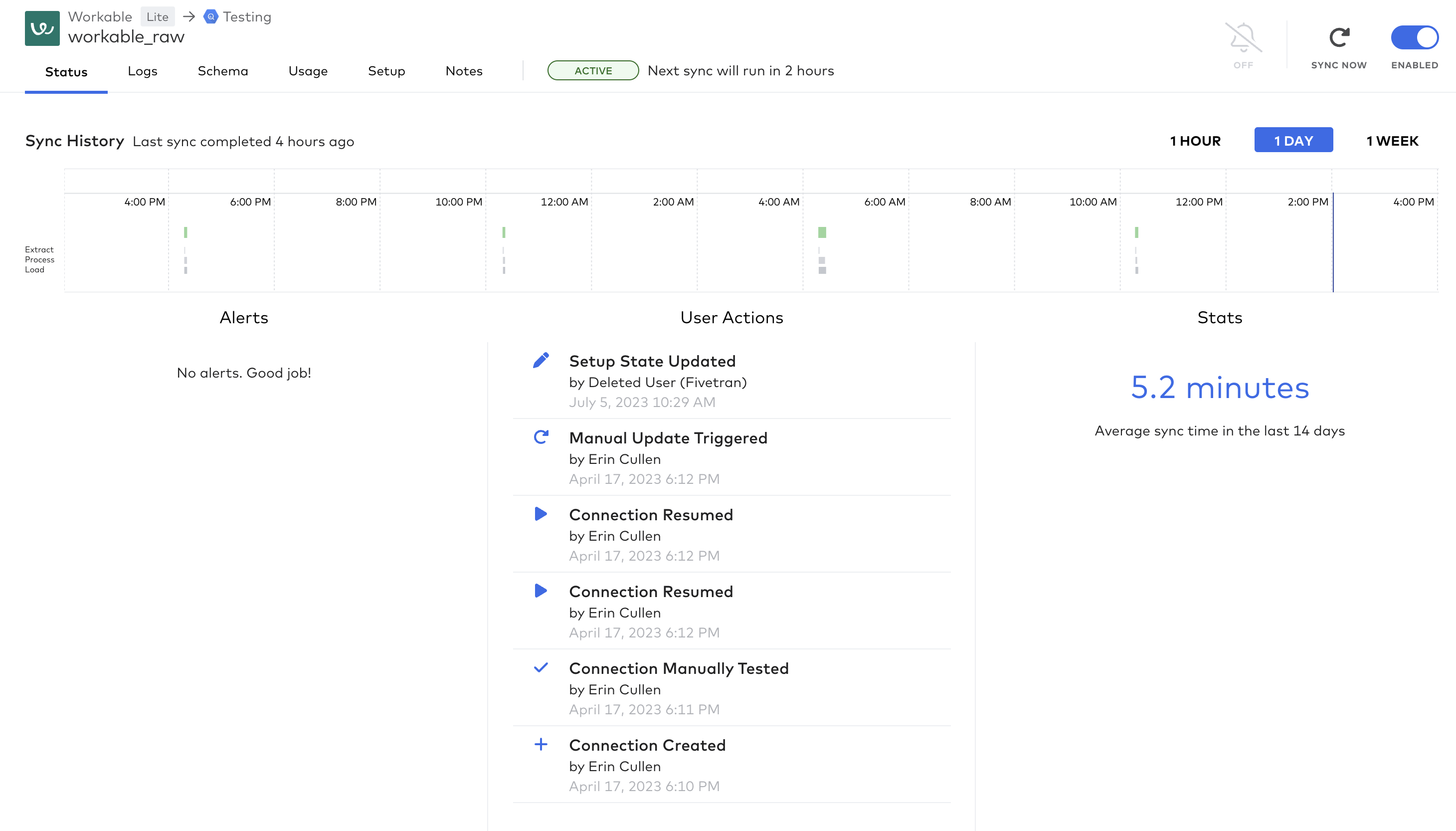Click the play icon on first Connection Resumed entry
1456x831 pixels.
(541, 514)
